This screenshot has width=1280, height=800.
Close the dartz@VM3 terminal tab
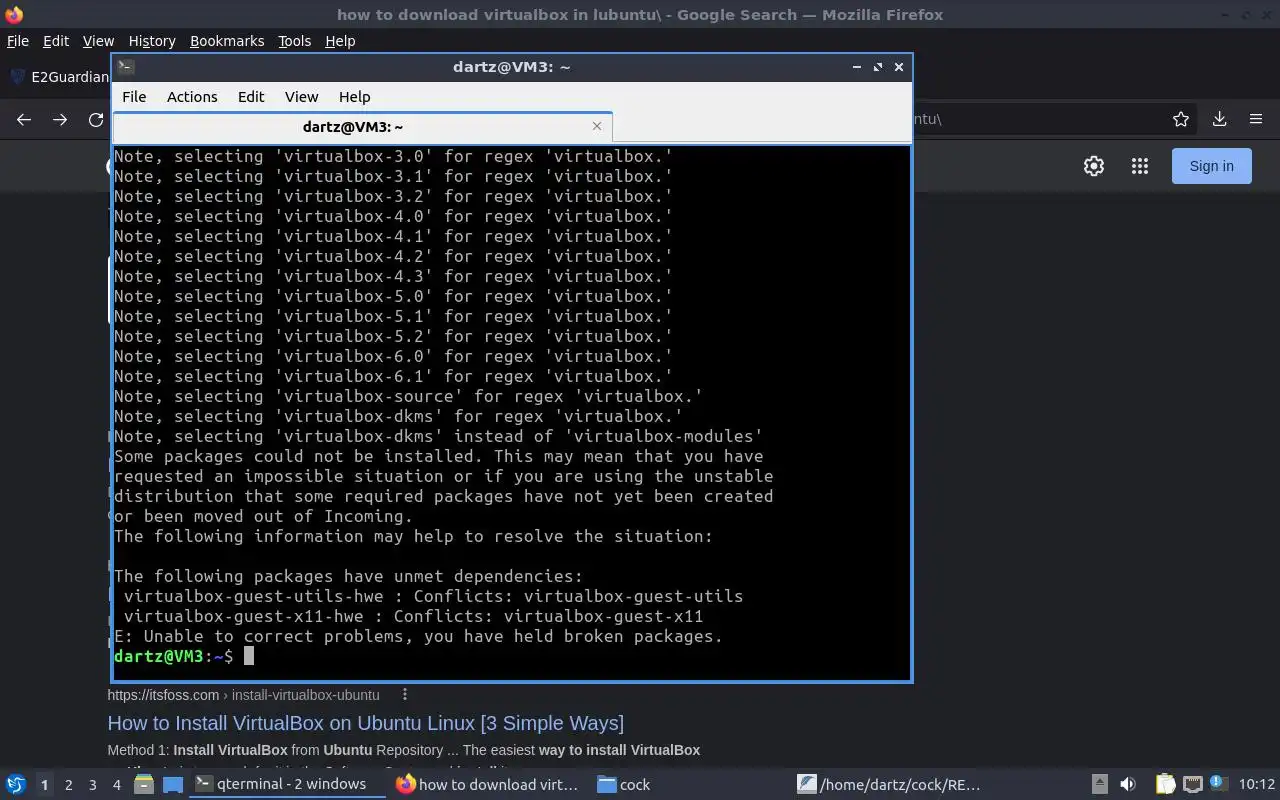click(597, 126)
